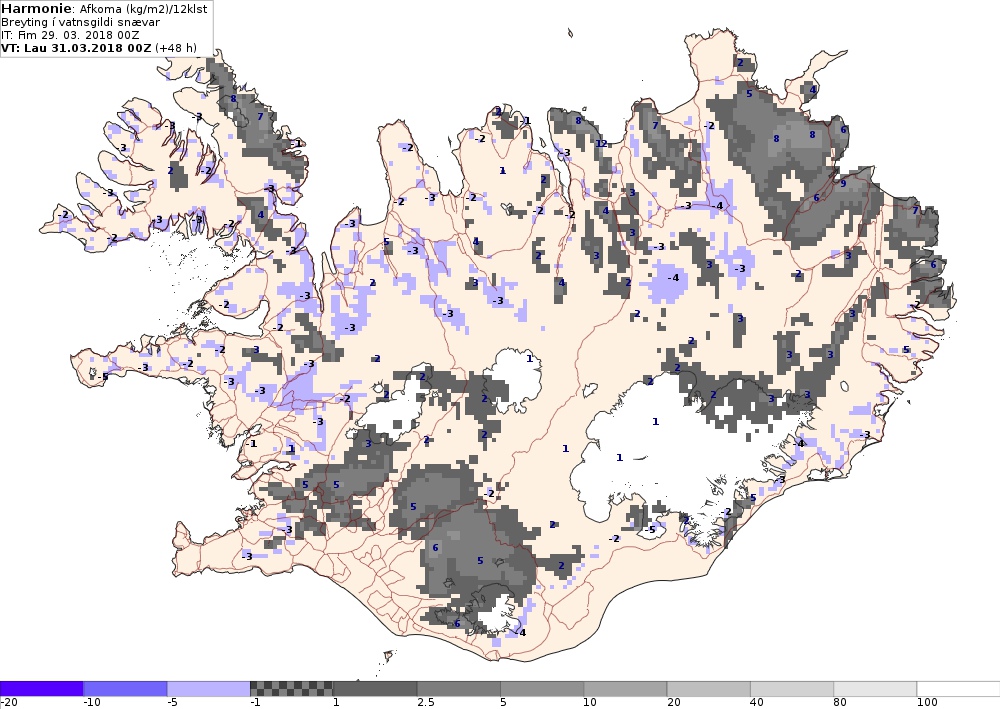Click the map value '12' in north Iceland
The width and height of the screenshot is (1000, 709).
[601, 143]
